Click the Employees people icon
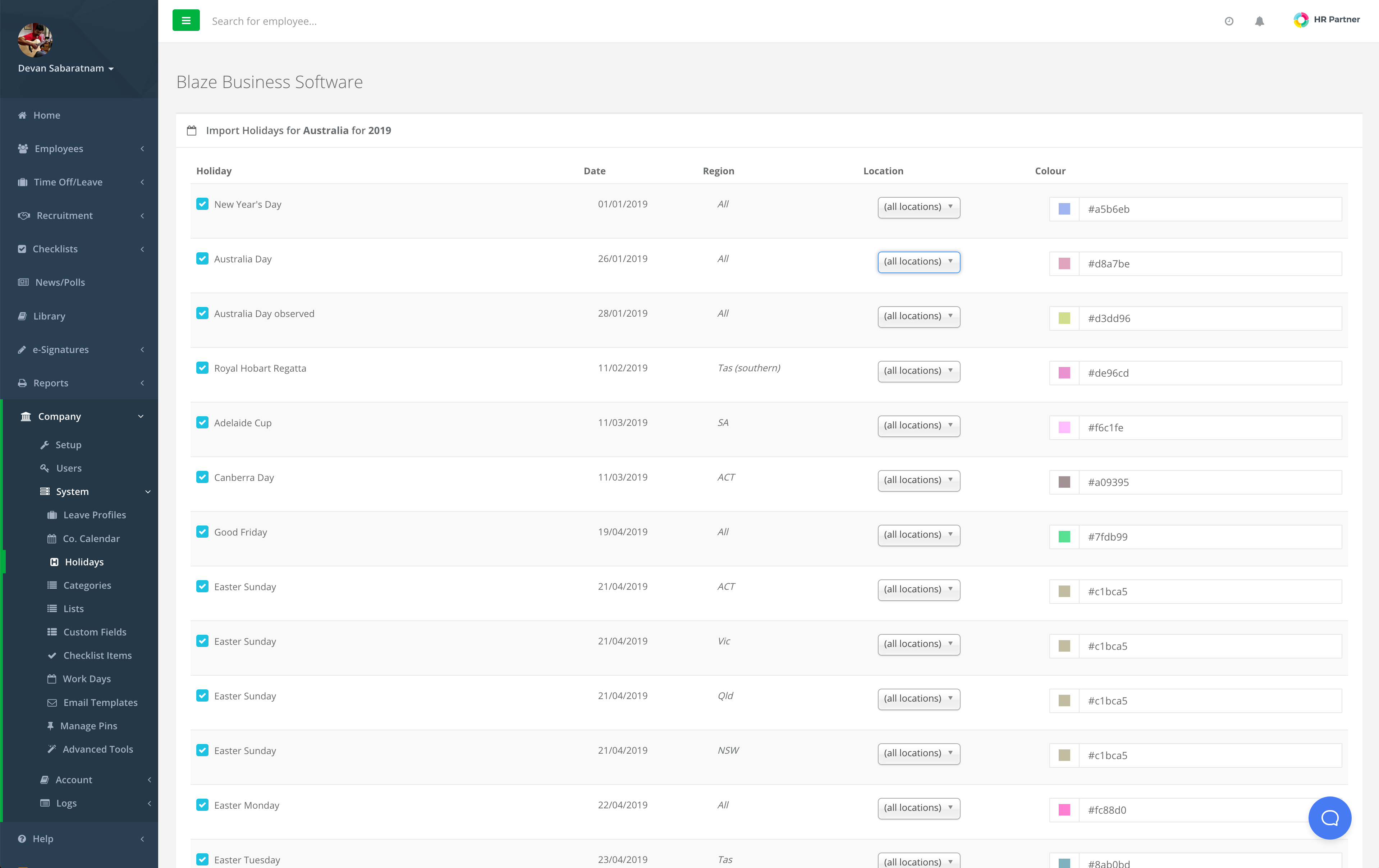 [x=23, y=148]
